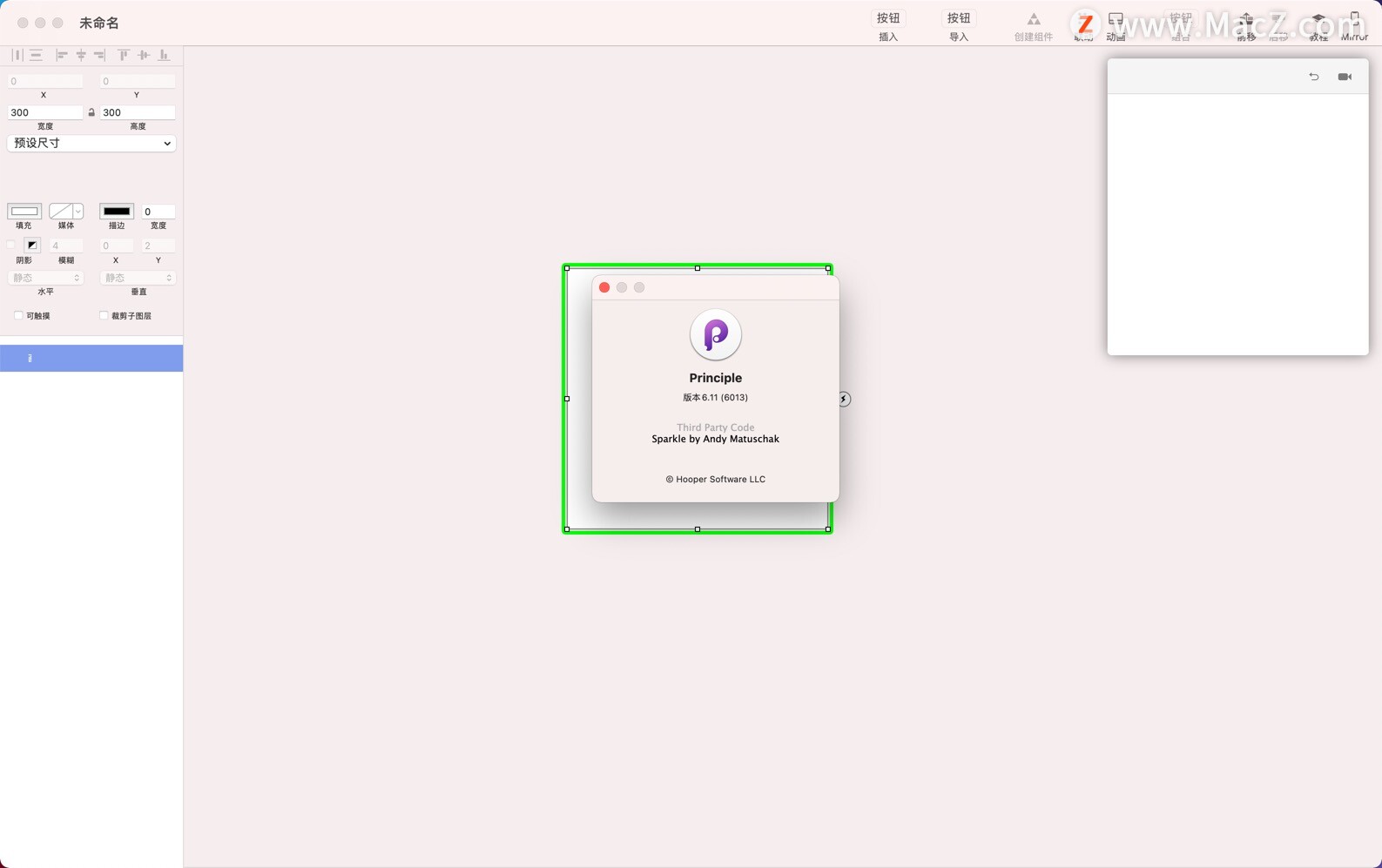Click the bottom-middle selection handle of the artboard
The height and width of the screenshot is (868, 1382).
[x=698, y=529]
